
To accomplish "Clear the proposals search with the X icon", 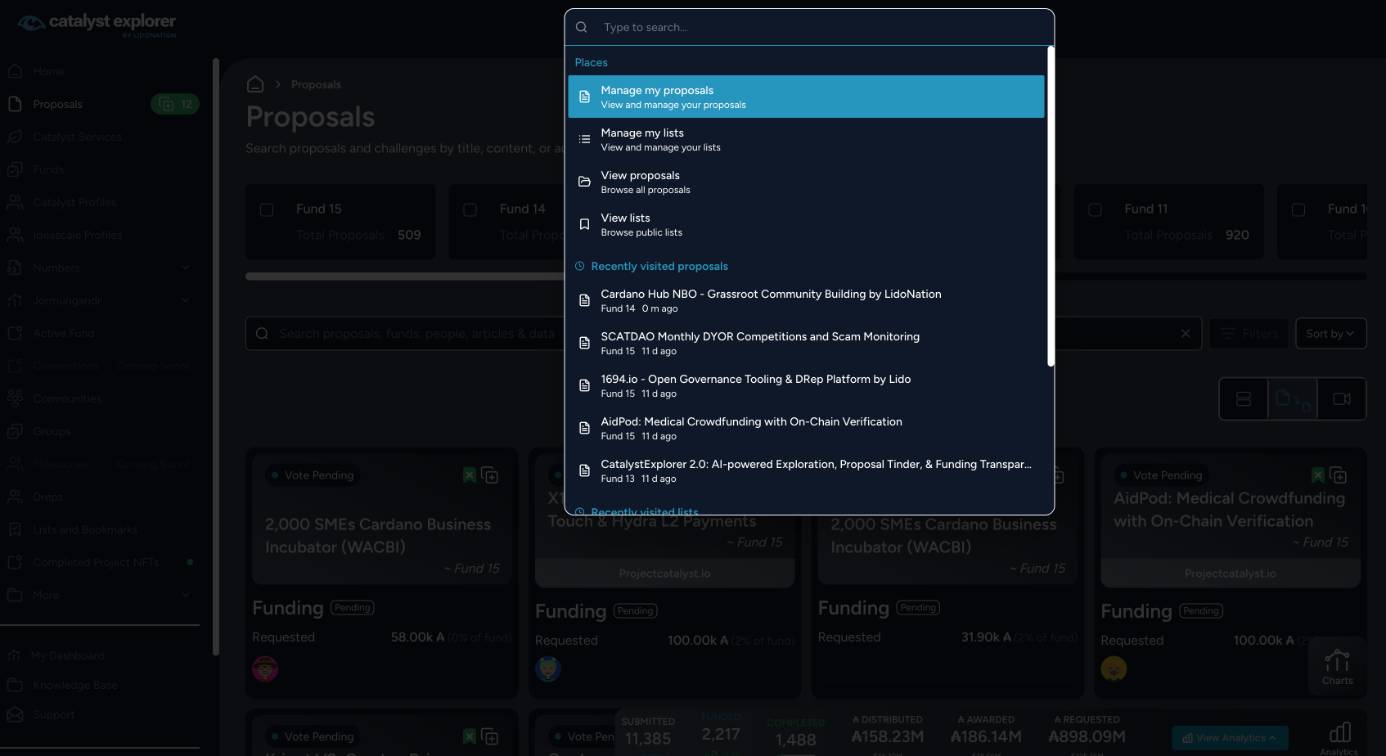I will 1187,334.
